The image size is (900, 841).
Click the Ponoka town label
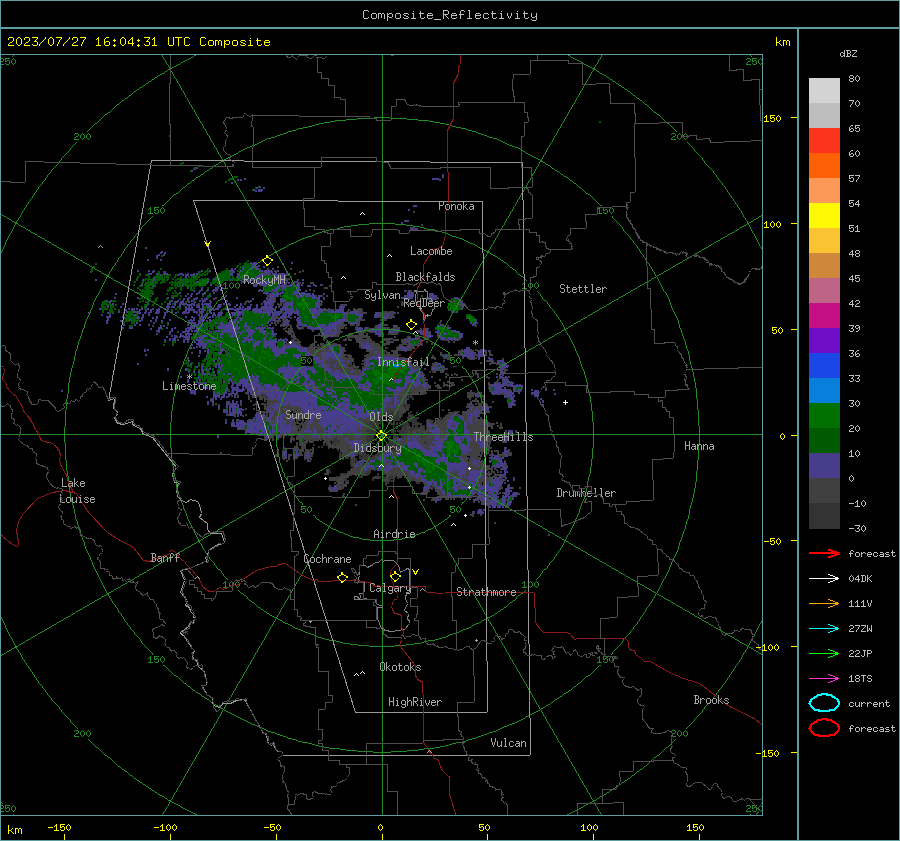(x=456, y=206)
